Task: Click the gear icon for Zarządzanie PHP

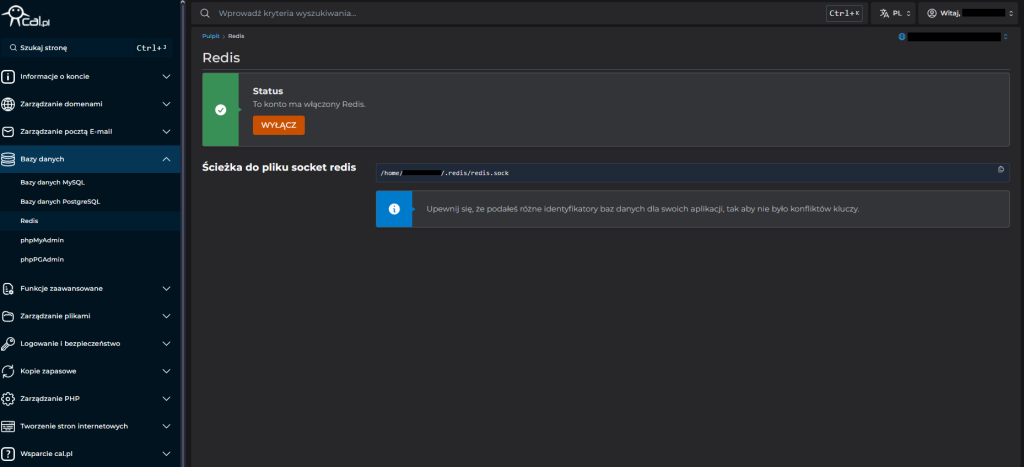Action: click(x=9, y=398)
